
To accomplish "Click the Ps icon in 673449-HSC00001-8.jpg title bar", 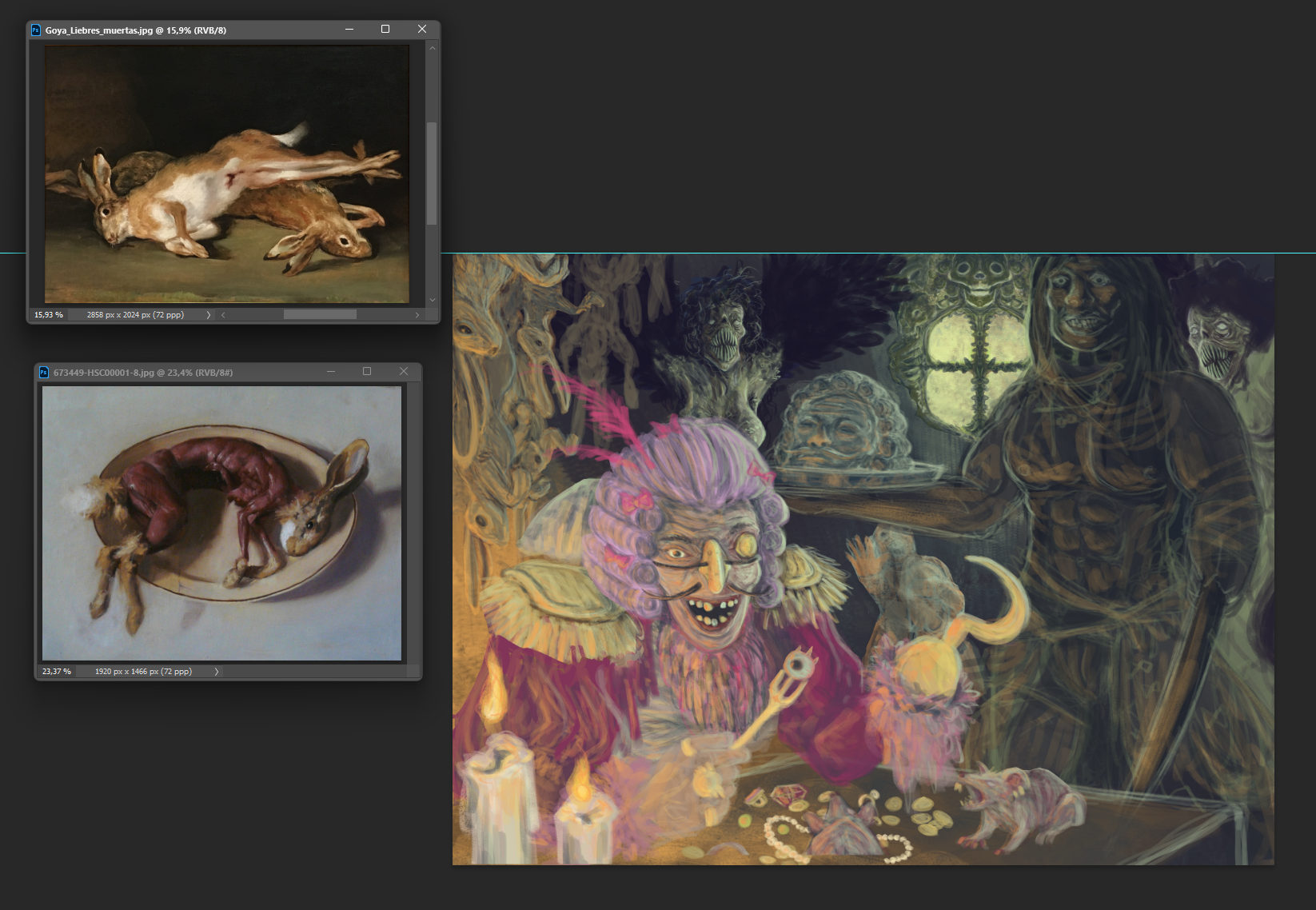I will coord(44,372).
